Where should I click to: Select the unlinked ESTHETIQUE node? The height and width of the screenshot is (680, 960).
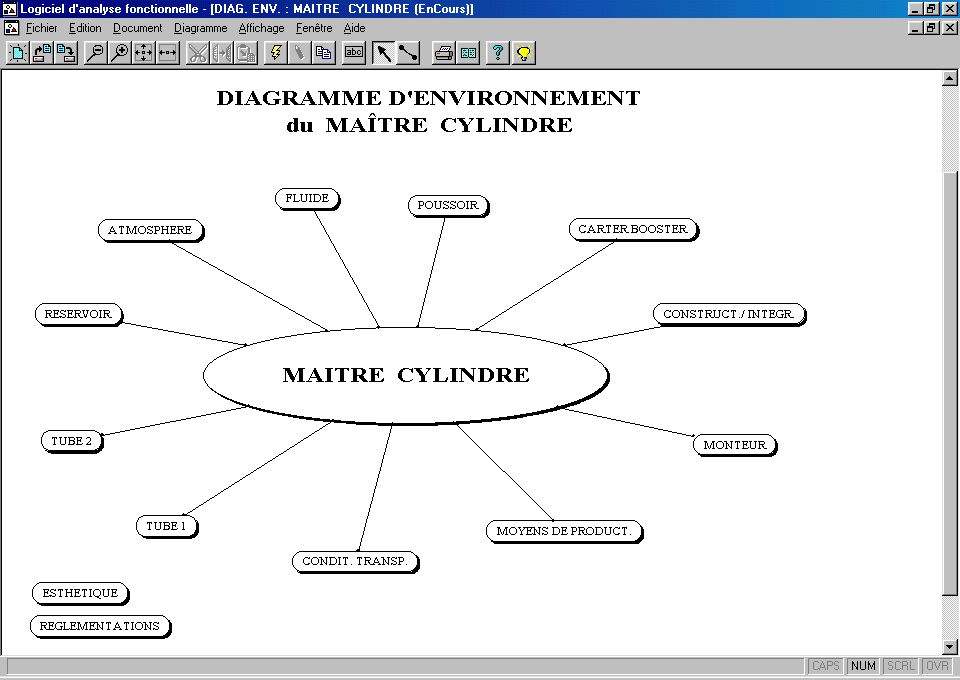(80, 593)
